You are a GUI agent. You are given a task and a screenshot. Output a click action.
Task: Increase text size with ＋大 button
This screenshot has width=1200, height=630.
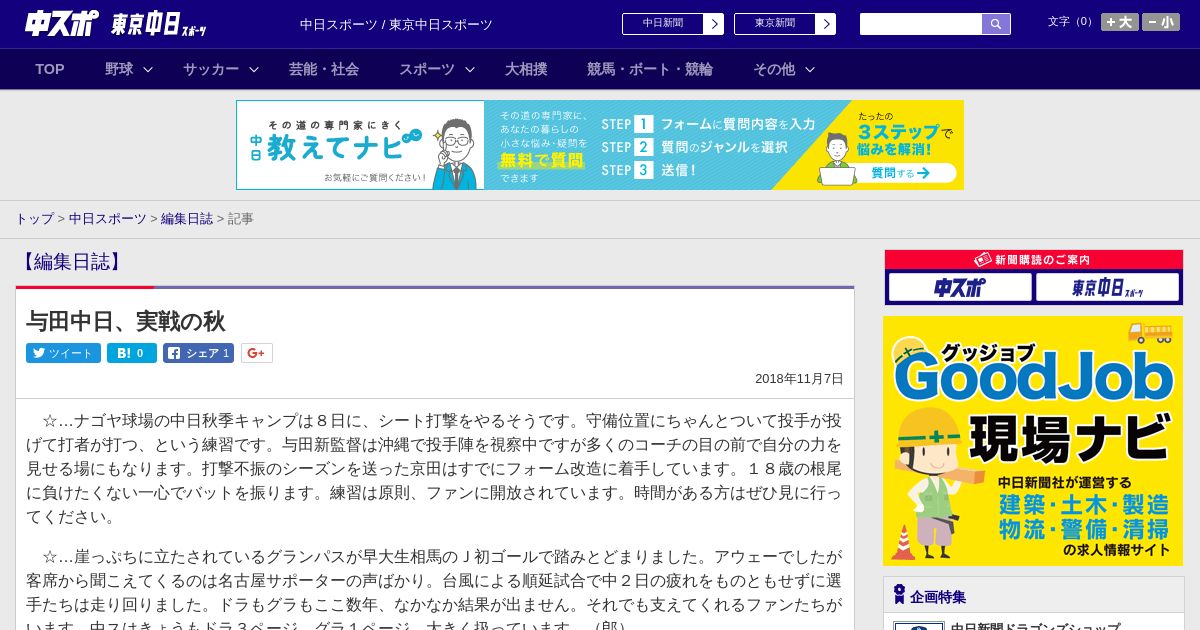tap(1120, 22)
